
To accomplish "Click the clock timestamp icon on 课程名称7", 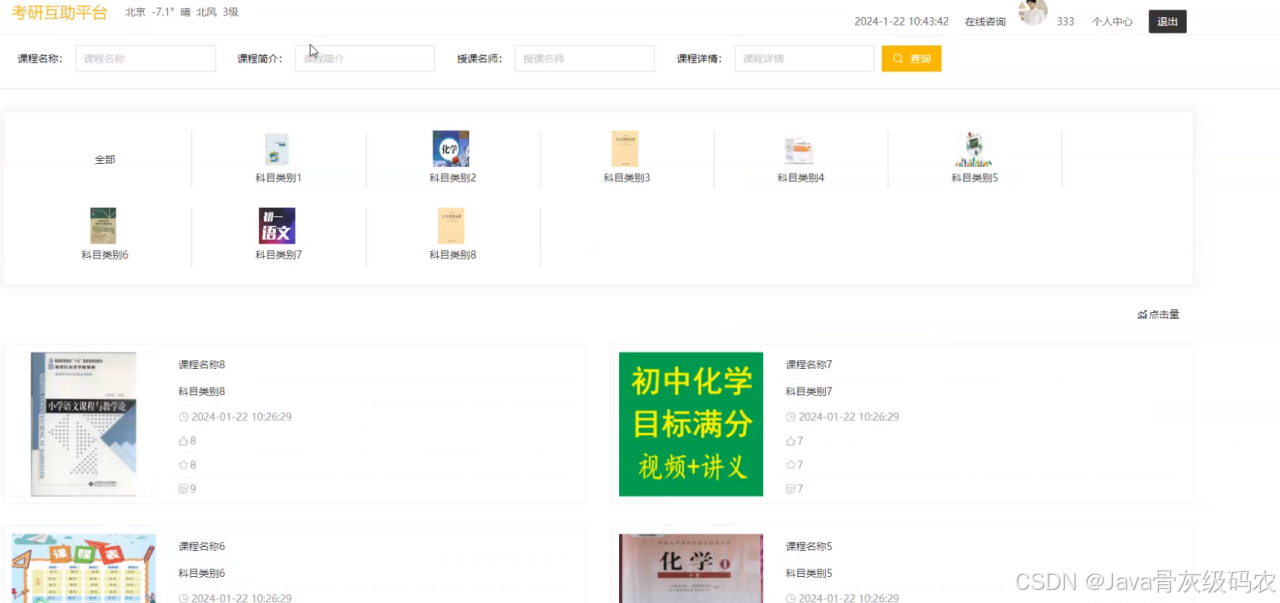I will coord(793,416).
